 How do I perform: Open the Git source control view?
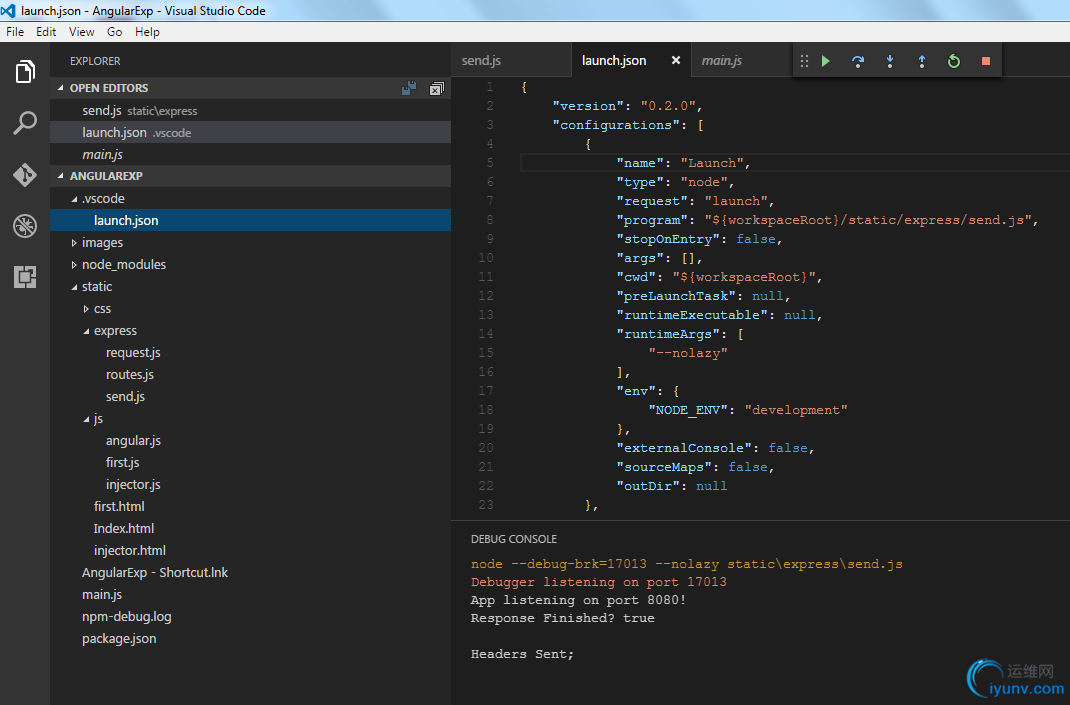pyautogui.click(x=25, y=175)
